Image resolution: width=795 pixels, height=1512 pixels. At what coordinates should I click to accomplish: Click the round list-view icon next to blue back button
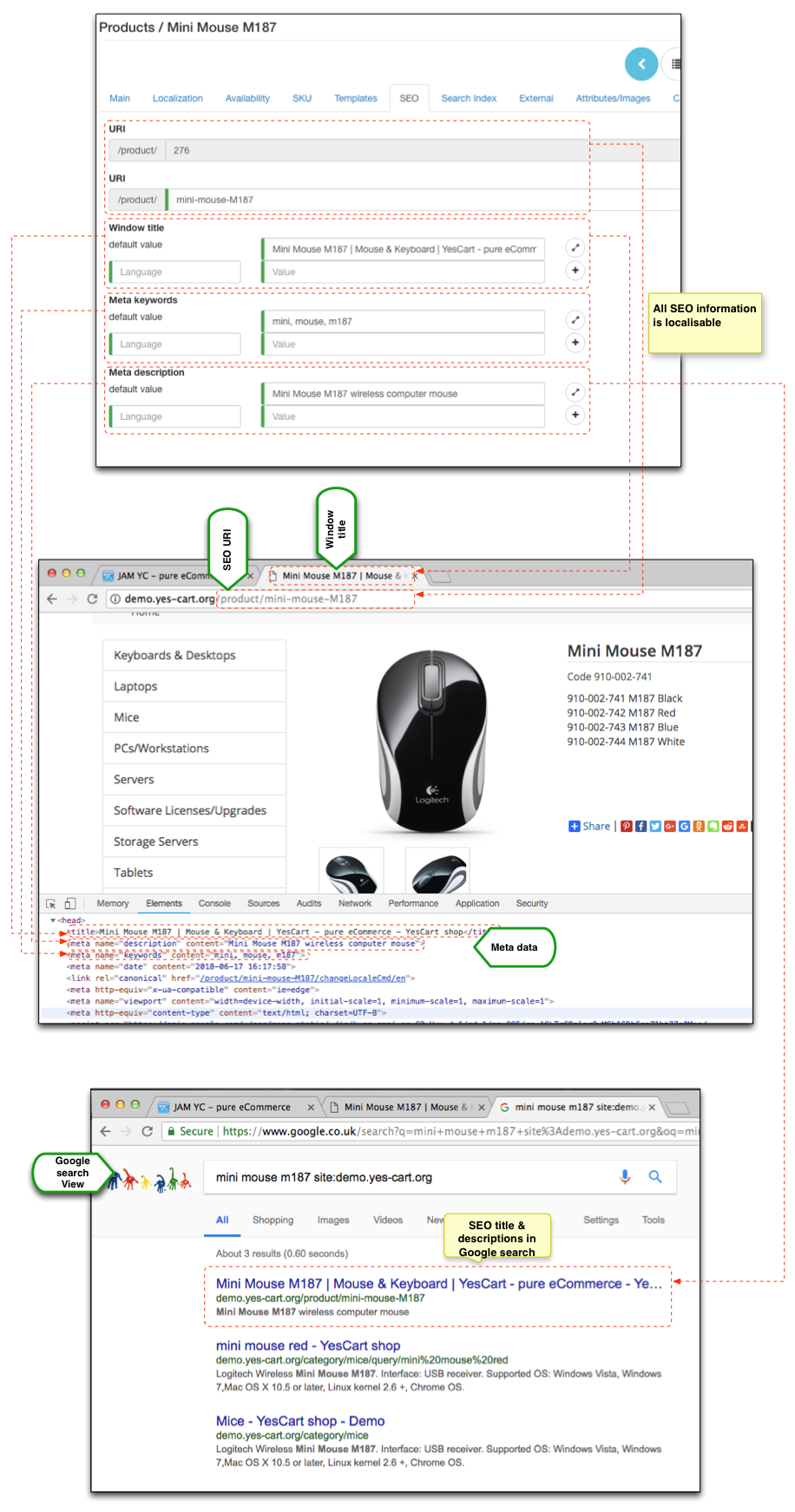pos(673,63)
